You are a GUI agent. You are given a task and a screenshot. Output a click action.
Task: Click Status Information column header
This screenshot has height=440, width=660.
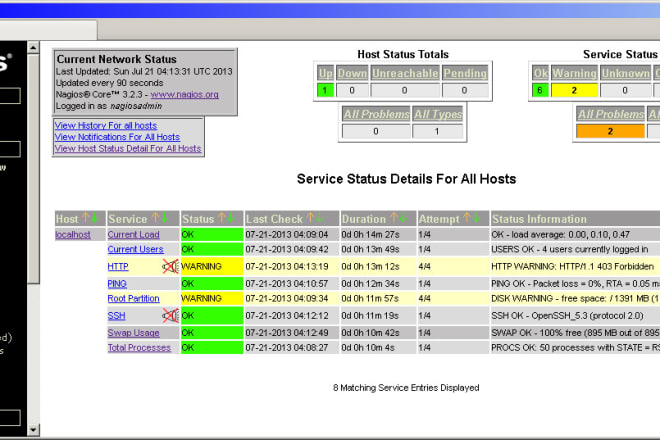[x=539, y=219]
